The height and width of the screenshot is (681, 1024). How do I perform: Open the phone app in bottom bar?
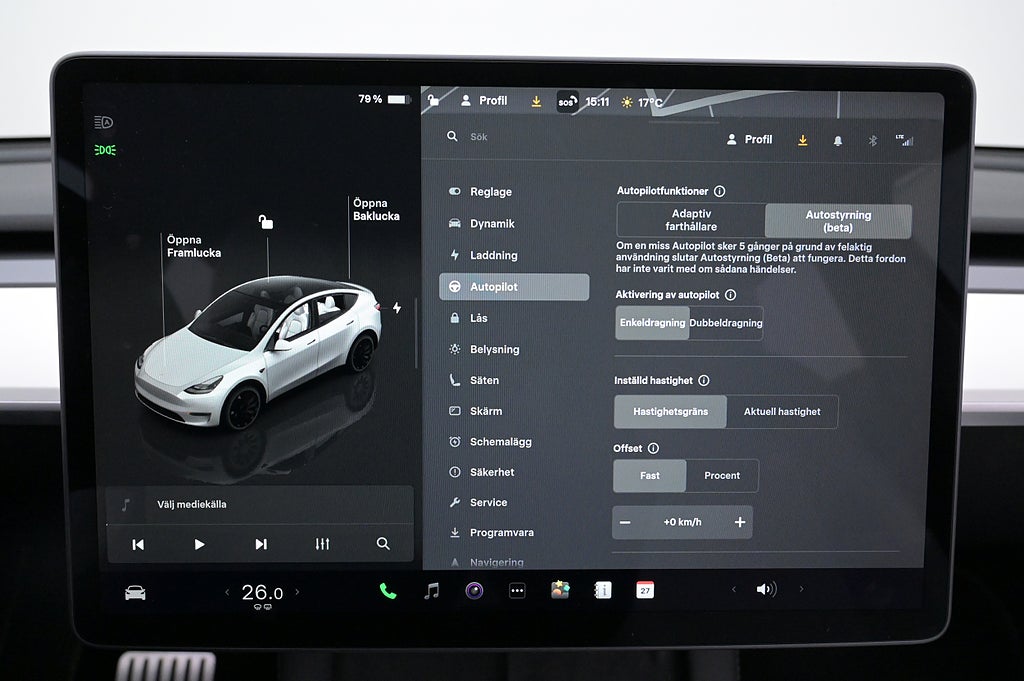click(x=388, y=591)
